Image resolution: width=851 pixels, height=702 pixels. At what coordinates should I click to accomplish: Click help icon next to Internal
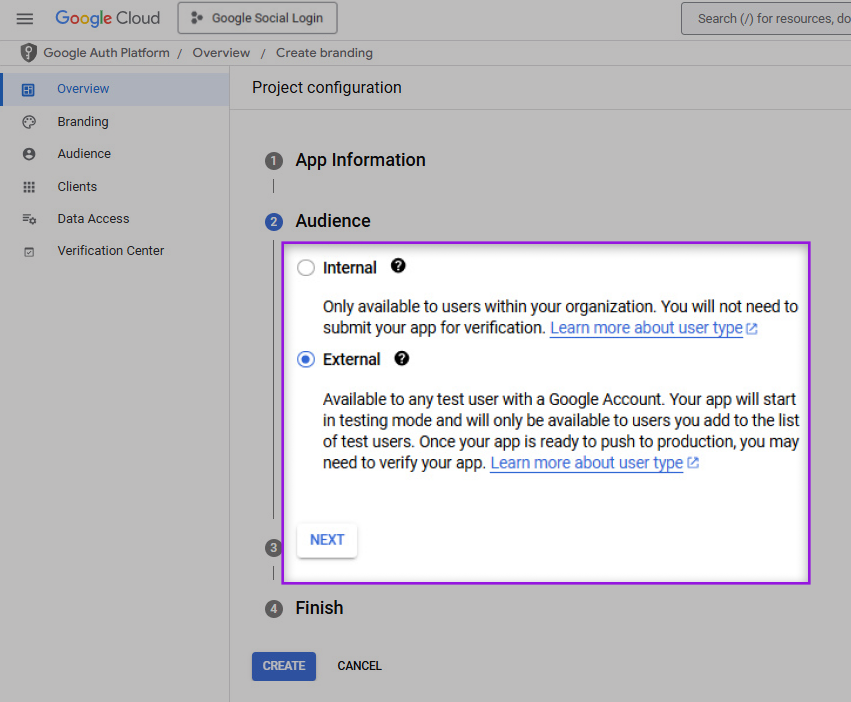(x=398, y=266)
